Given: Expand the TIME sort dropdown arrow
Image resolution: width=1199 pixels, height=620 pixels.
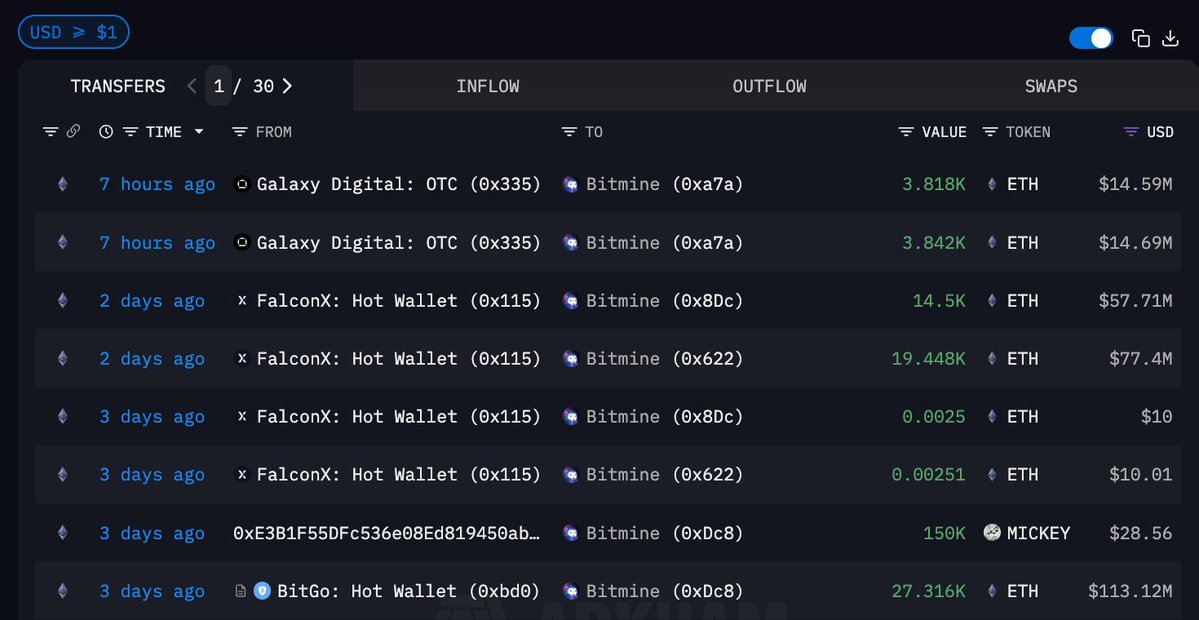Looking at the screenshot, I should point(199,132).
